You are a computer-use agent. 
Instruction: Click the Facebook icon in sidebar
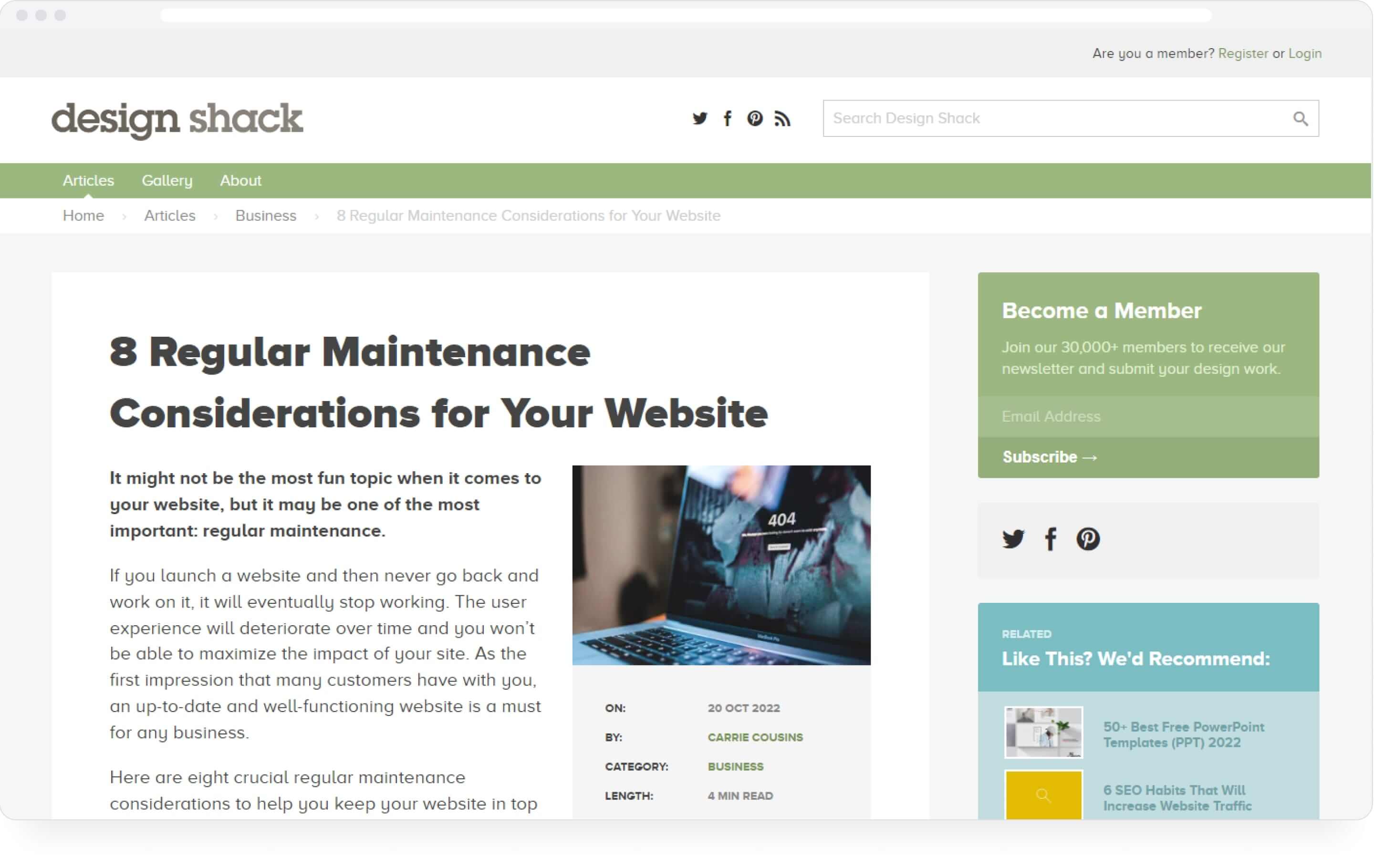[x=1050, y=539]
